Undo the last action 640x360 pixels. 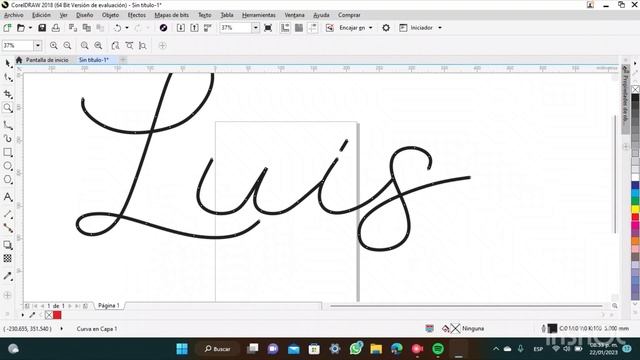point(118,28)
